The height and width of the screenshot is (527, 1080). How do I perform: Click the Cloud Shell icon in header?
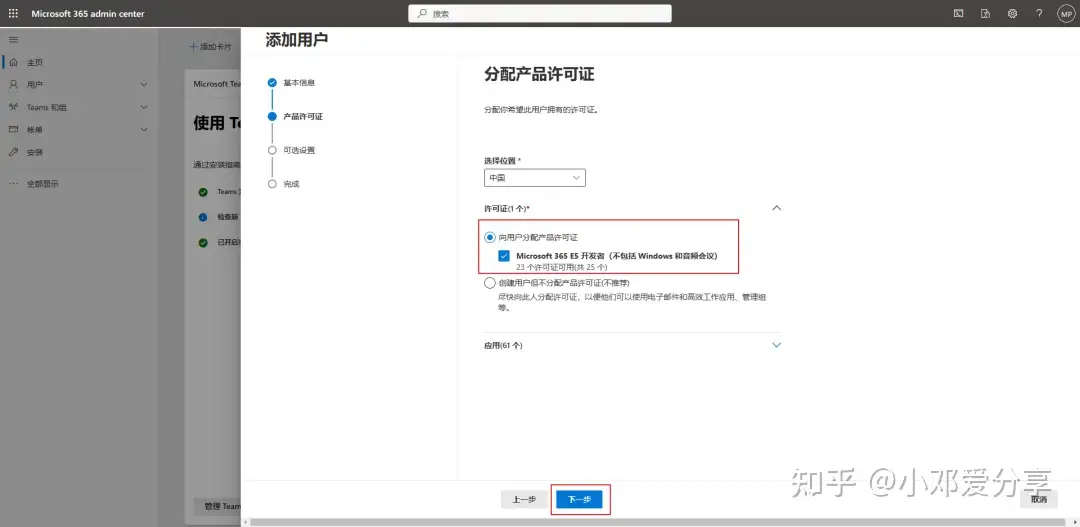pos(958,14)
